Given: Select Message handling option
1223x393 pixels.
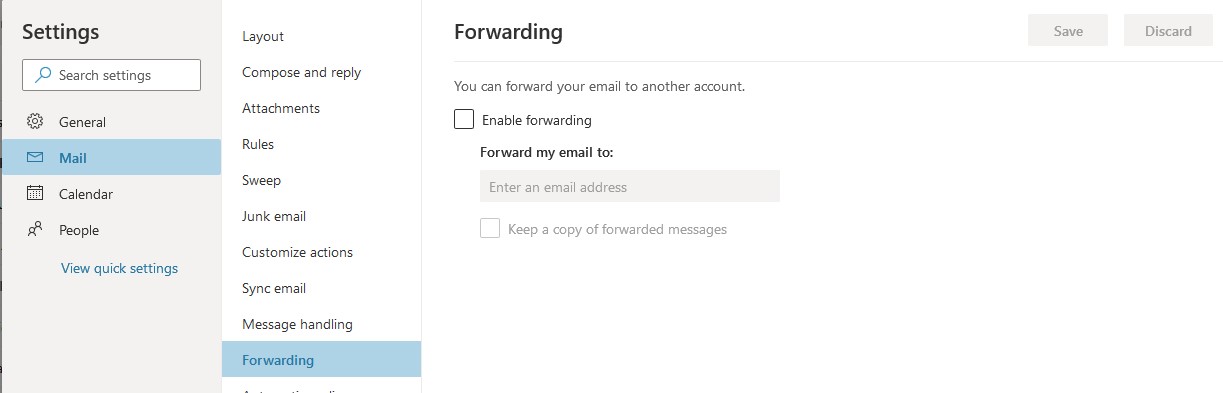Looking at the screenshot, I should pyautogui.click(x=298, y=324).
